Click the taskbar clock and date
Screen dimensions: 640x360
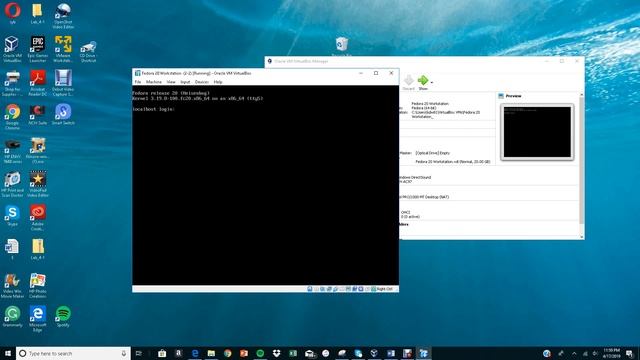pyautogui.click(x=611, y=353)
